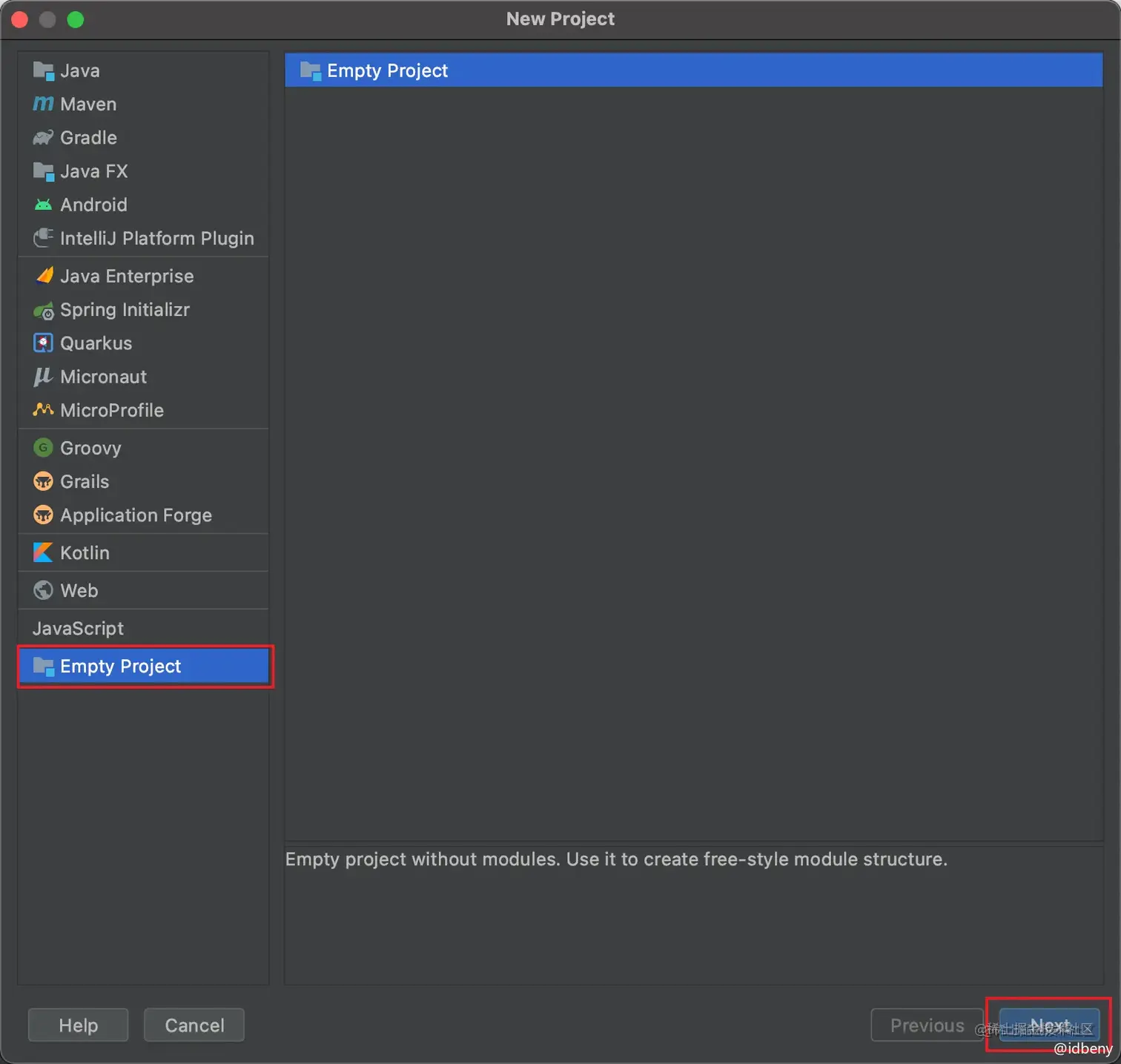Click the Maven 'm' icon
This screenshot has height=1064, width=1121.
(x=44, y=105)
